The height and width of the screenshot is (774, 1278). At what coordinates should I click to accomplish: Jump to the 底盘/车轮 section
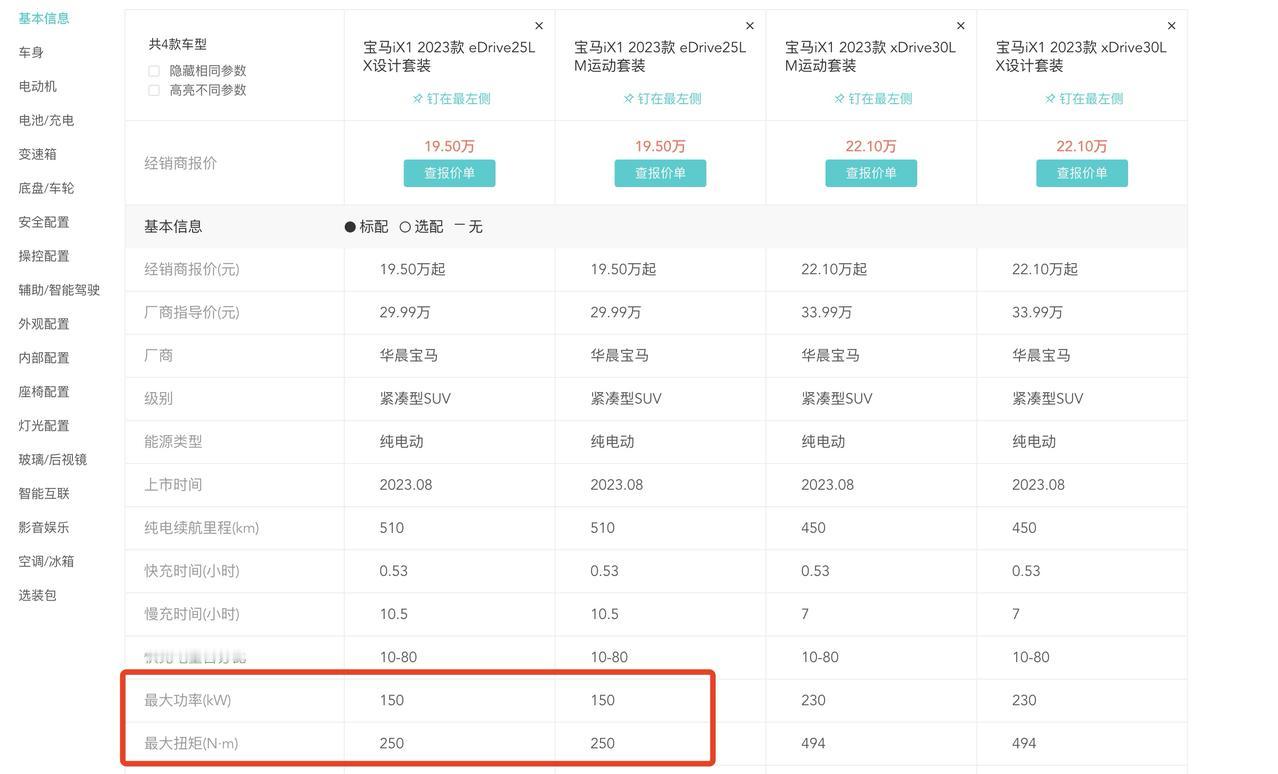(46, 188)
